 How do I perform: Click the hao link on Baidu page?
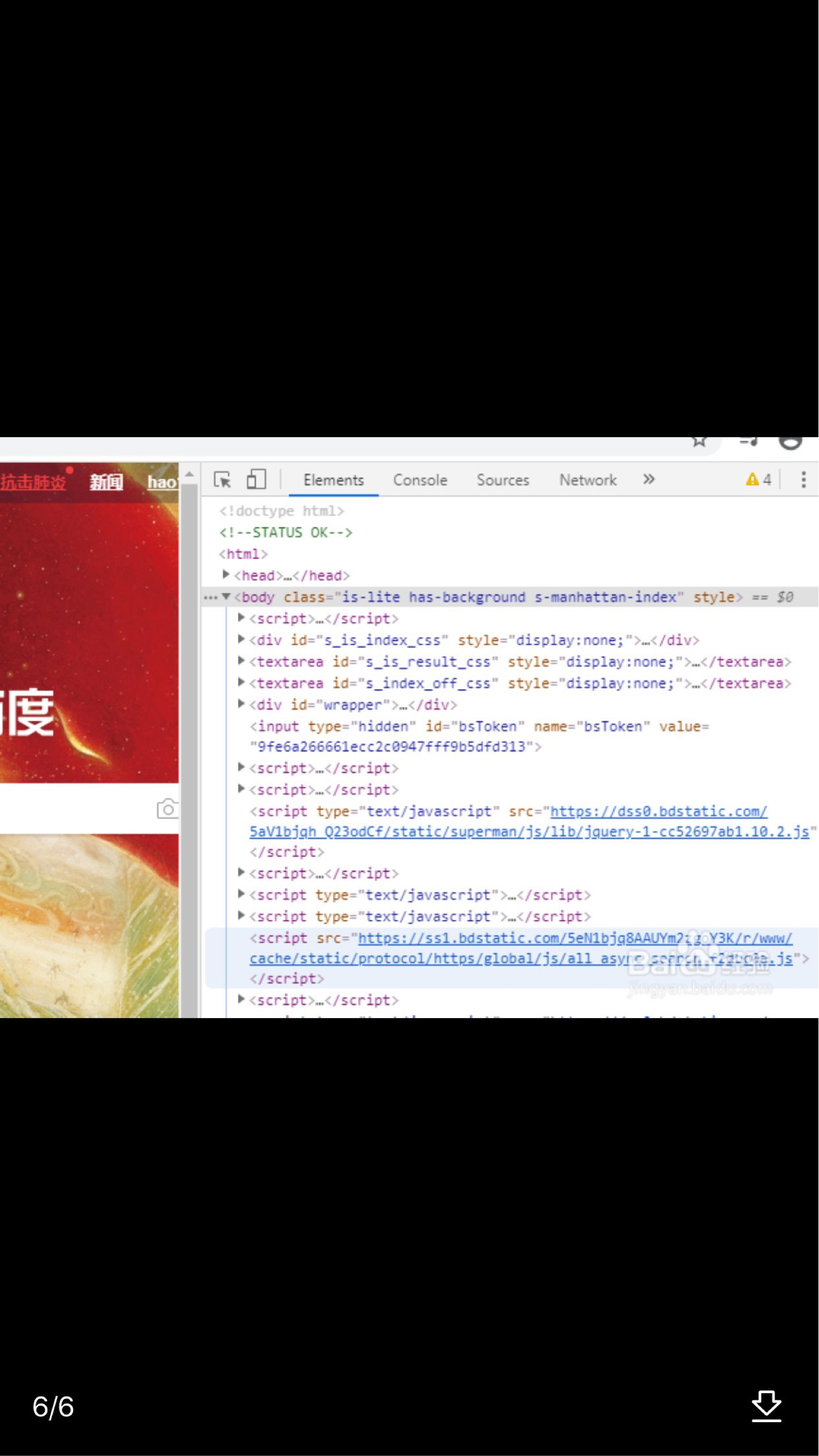point(163,482)
